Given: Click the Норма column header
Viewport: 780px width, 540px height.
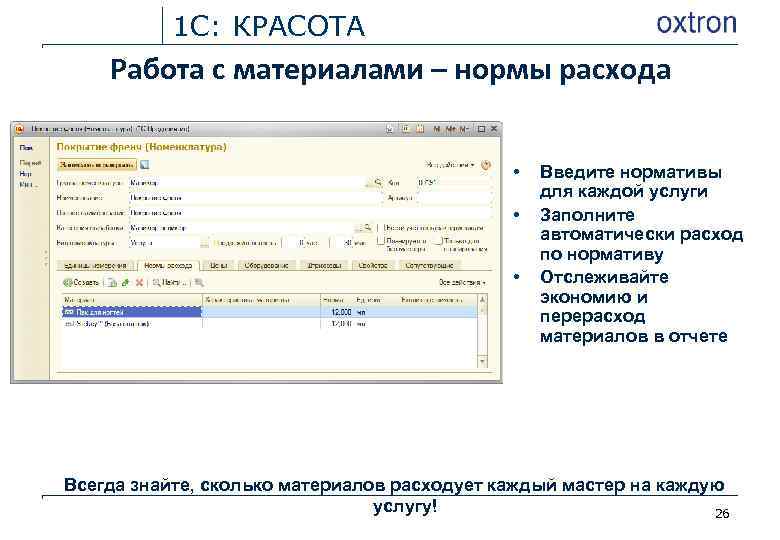Looking at the screenshot, I should click(337, 300).
